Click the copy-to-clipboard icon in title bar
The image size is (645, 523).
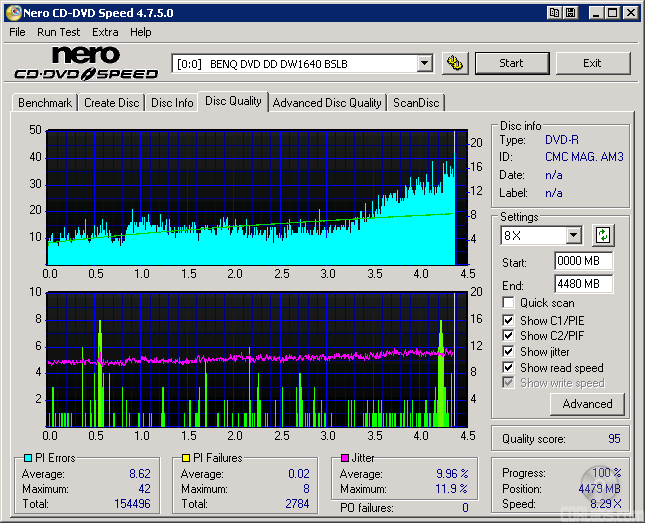click(x=554, y=13)
